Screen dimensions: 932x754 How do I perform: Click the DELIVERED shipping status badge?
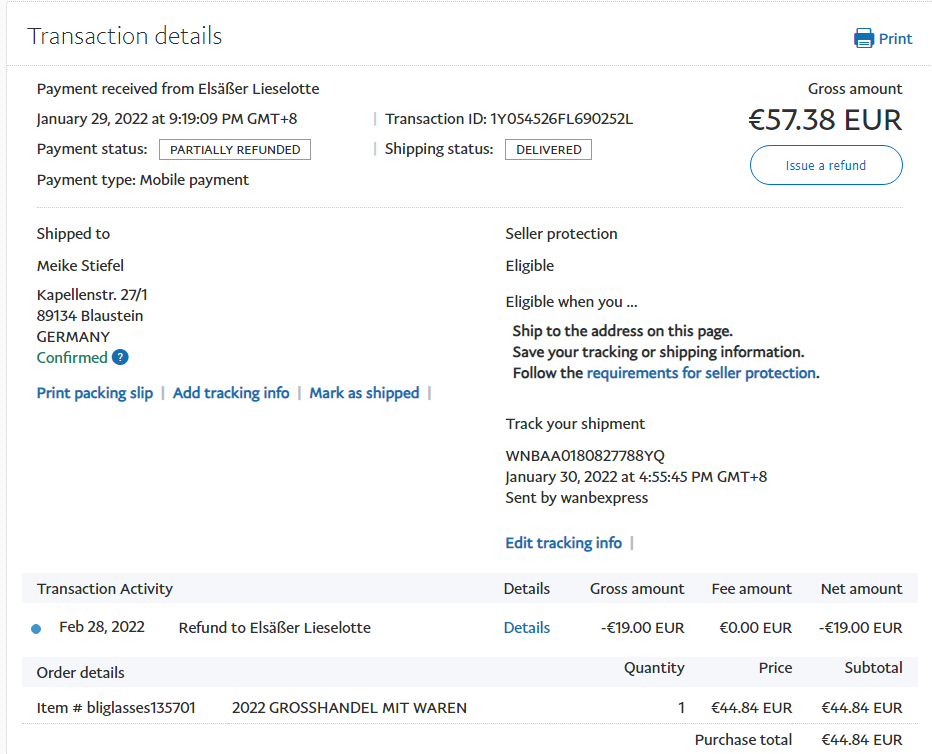(x=548, y=150)
